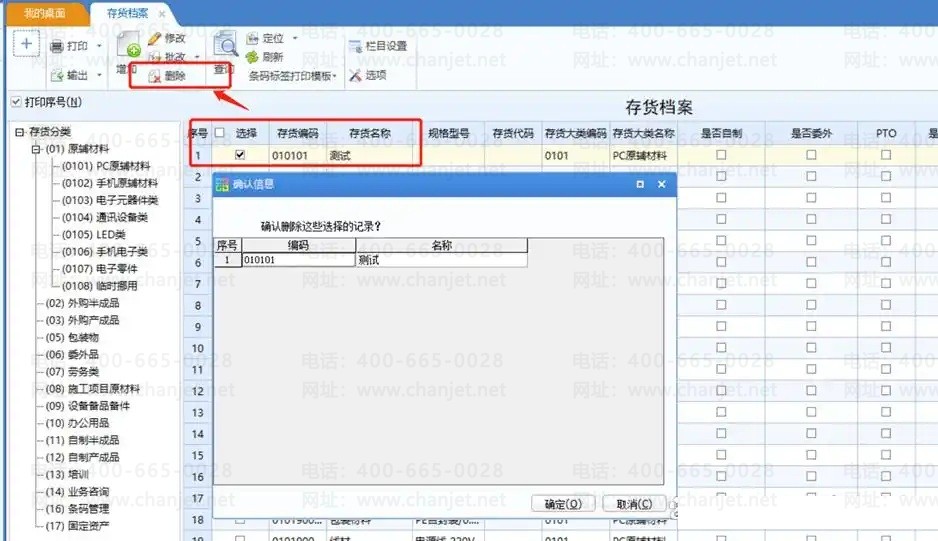Image resolution: width=938 pixels, height=541 pixels.
Task: Select (0102) 手机原辅材料 category
Action: 110,183
